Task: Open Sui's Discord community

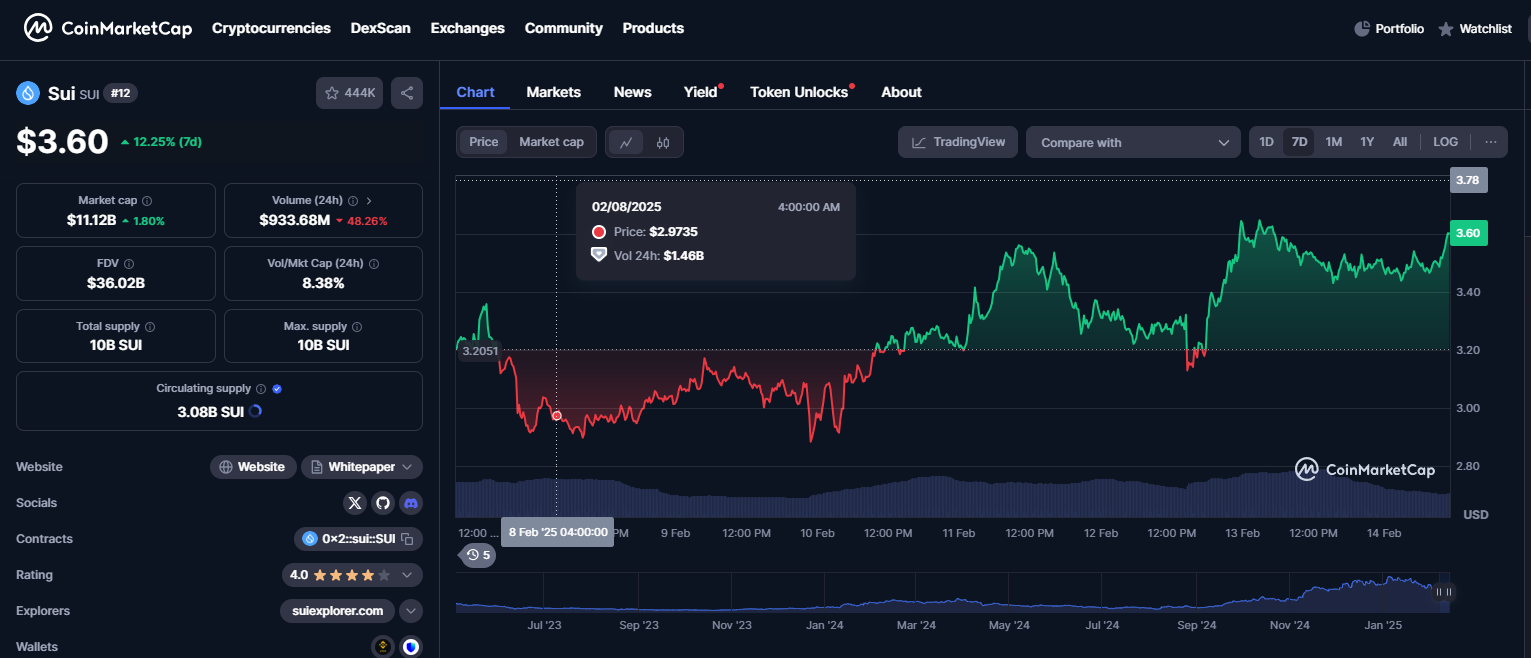Action: tap(411, 503)
